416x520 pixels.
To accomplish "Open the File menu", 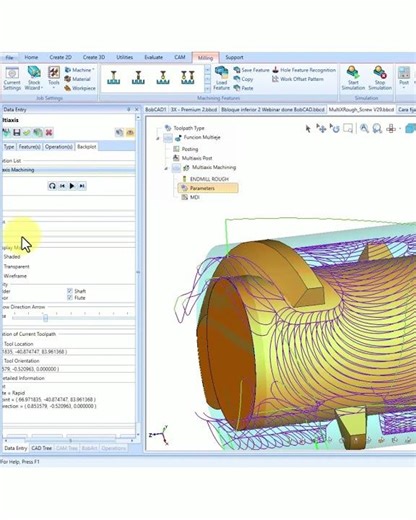I will 9,58.
